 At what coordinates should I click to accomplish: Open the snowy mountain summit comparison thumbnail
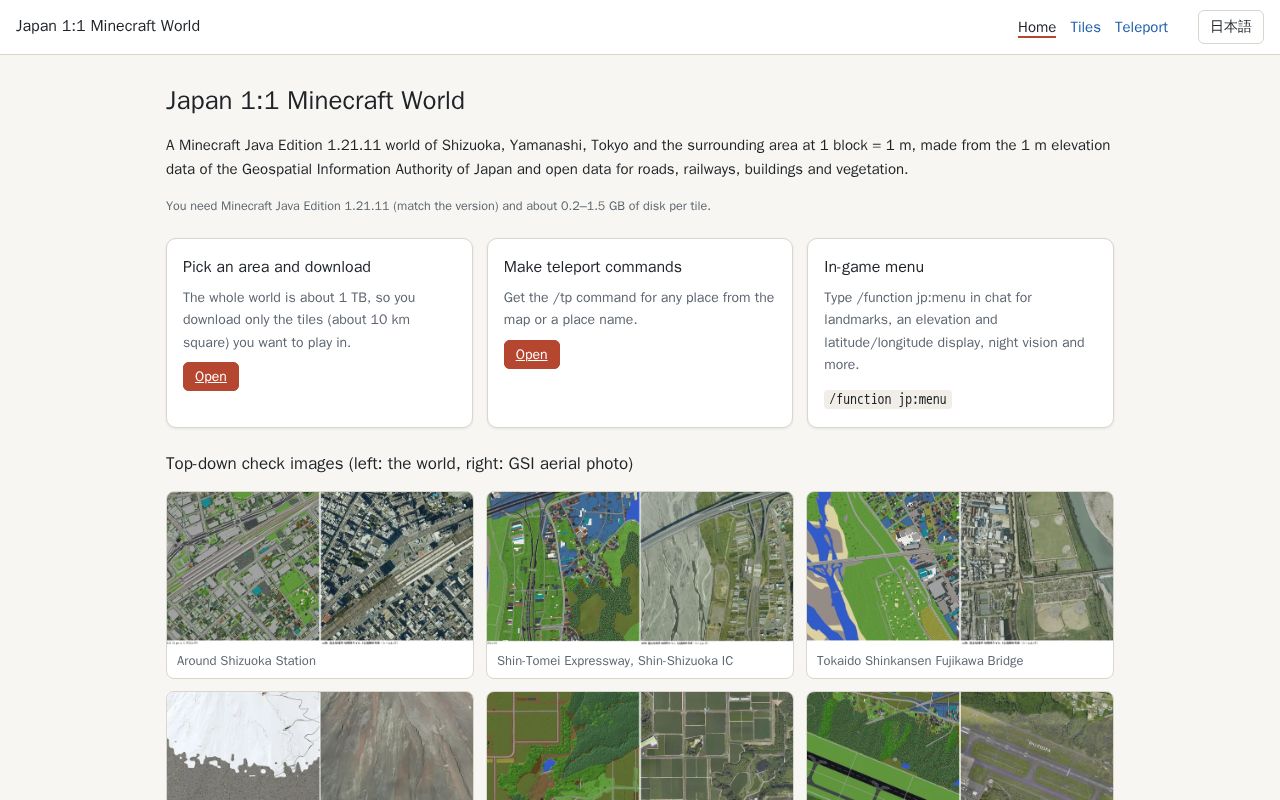coord(320,746)
